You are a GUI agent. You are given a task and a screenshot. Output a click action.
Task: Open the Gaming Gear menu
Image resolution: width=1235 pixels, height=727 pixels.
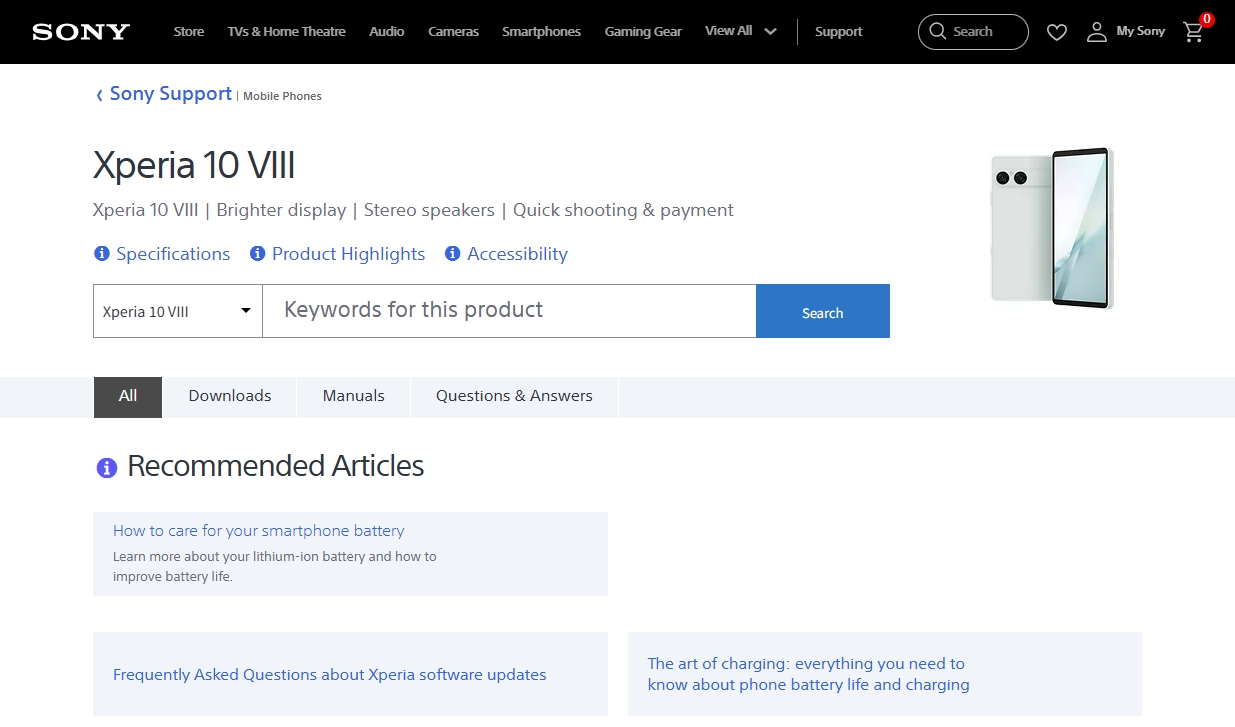pos(643,32)
